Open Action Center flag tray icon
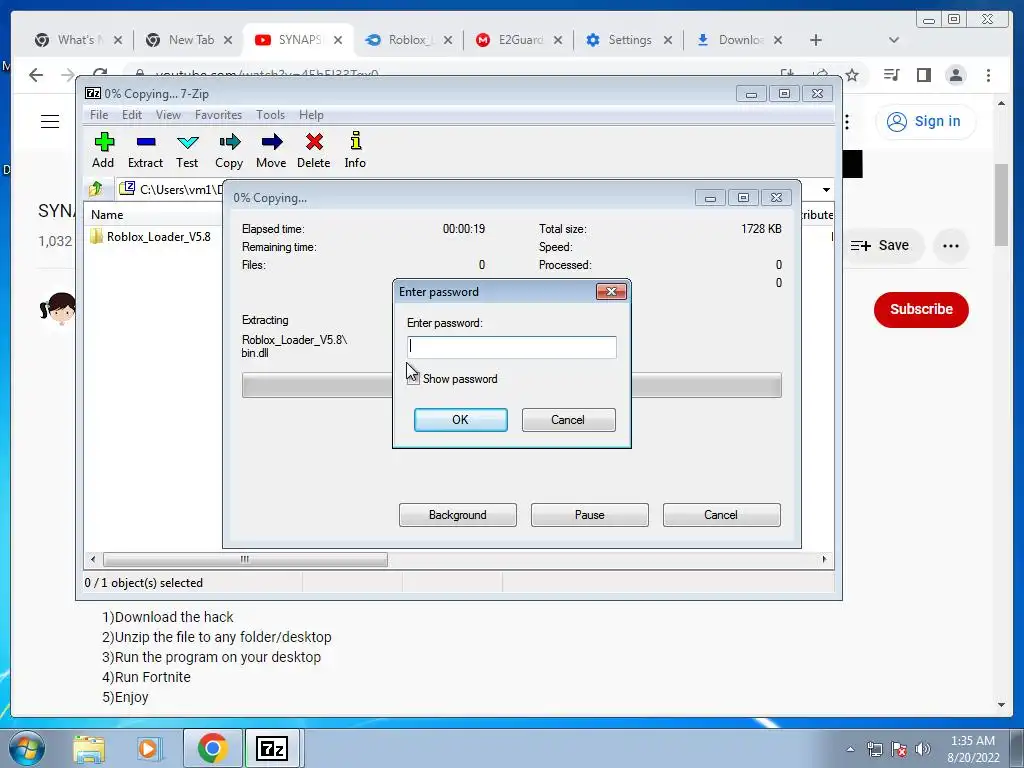This screenshot has height=768, width=1024. click(x=899, y=749)
